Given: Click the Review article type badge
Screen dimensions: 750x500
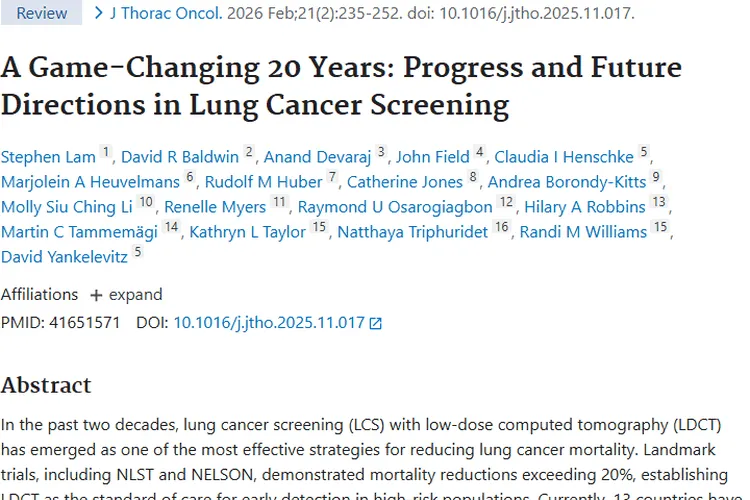Looking at the screenshot, I should [41, 14].
